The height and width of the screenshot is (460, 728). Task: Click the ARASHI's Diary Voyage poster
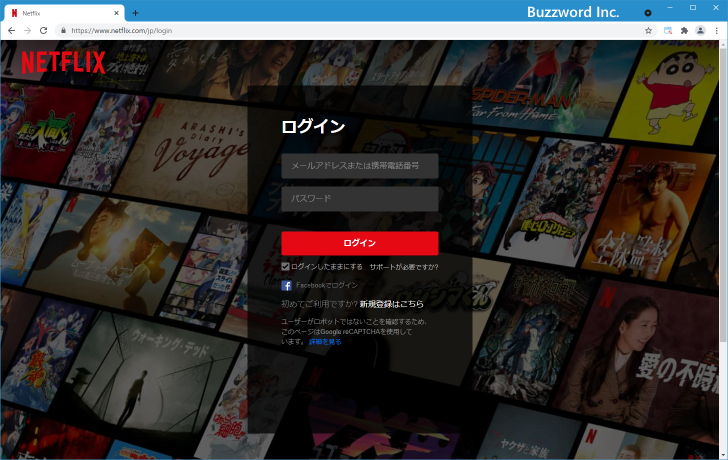pyautogui.click(x=188, y=153)
